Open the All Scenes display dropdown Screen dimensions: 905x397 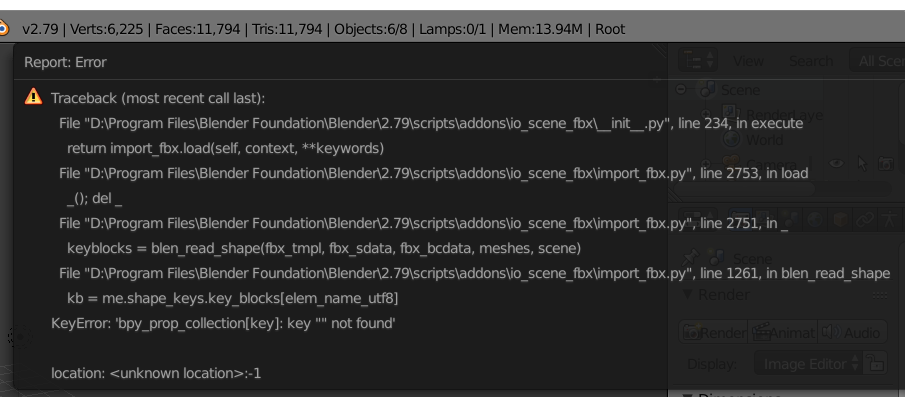877,61
